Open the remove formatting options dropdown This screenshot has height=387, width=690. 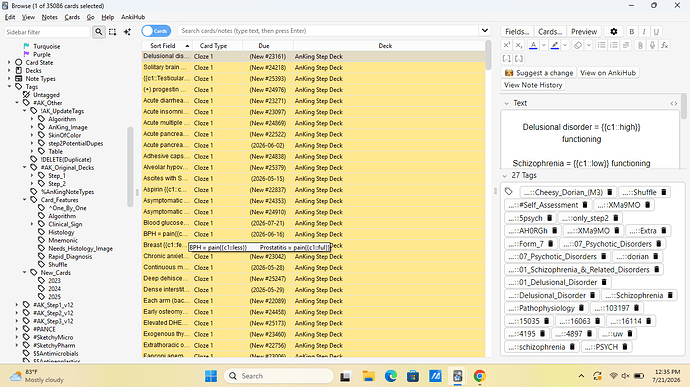point(588,45)
